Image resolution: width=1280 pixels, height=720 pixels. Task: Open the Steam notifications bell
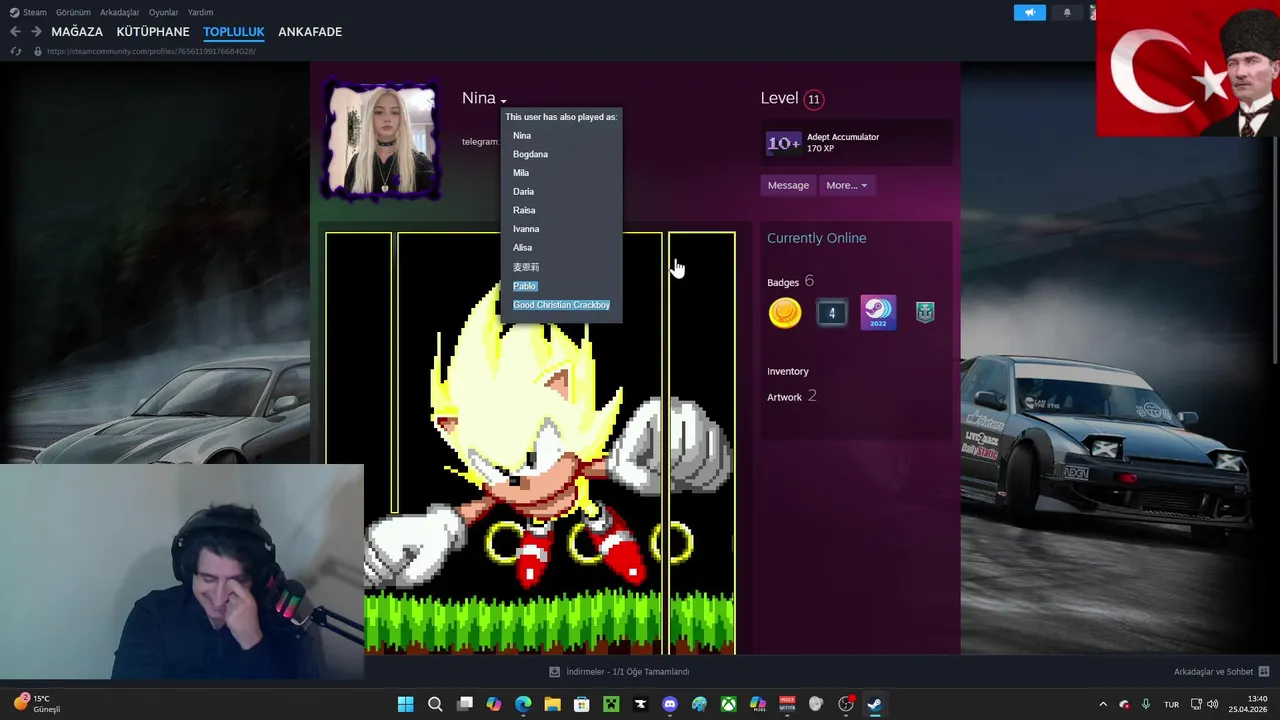tap(1067, 12)
